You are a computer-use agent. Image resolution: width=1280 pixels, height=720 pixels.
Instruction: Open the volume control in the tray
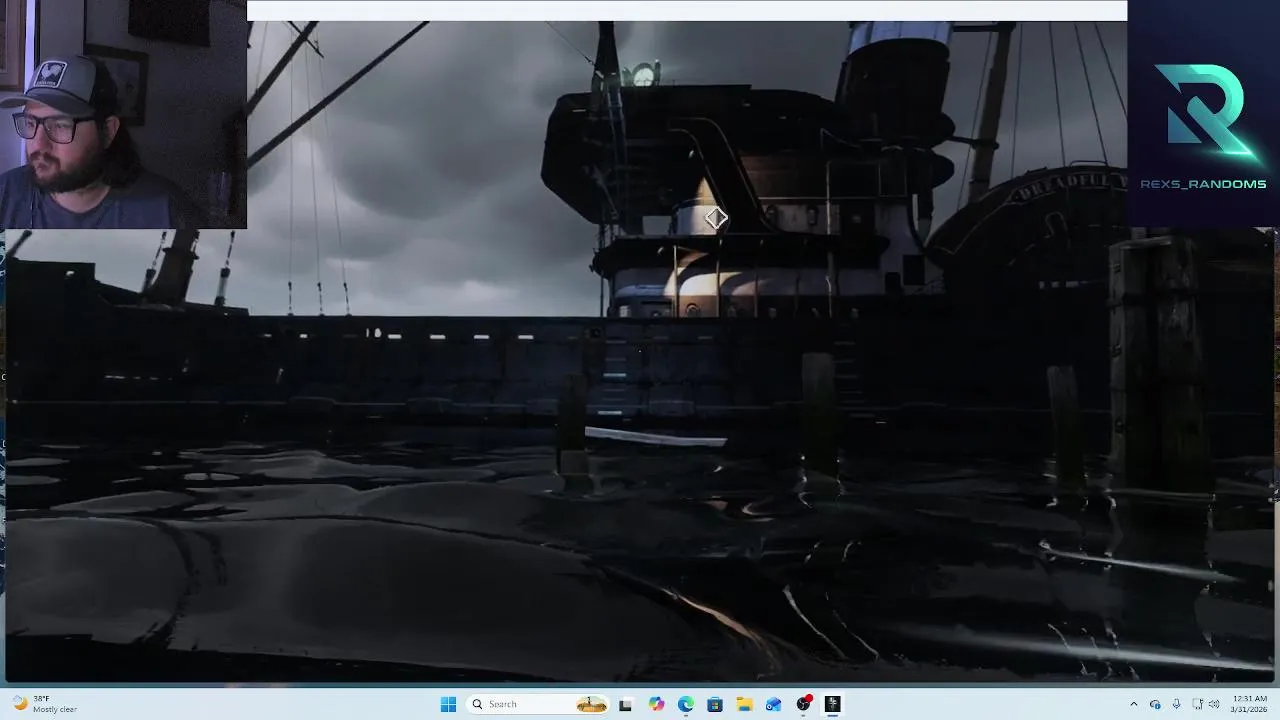point(1214,704)
